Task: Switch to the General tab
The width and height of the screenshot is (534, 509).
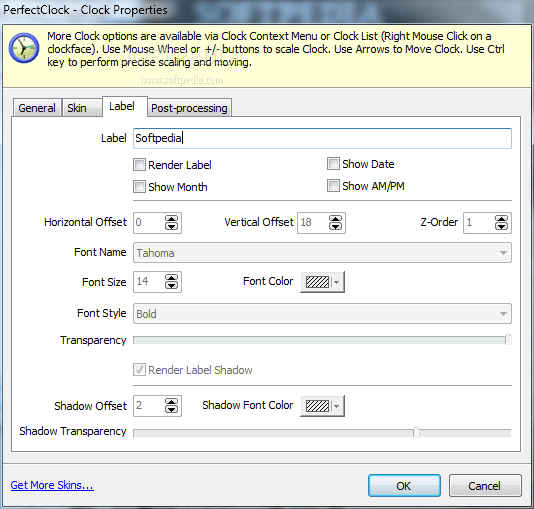Action: [x=37, y=108]
